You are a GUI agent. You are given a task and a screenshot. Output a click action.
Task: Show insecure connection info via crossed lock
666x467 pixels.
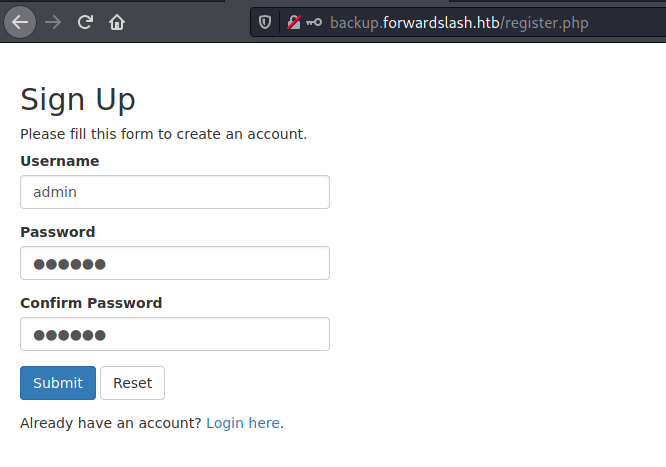(x=294, y=22)
